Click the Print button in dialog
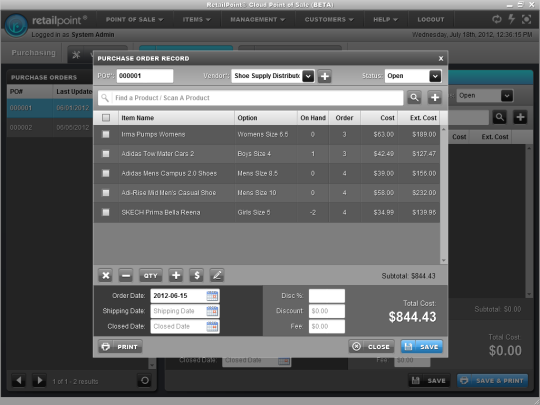Viewport: 540px width, 405px height. pos(120,346)
